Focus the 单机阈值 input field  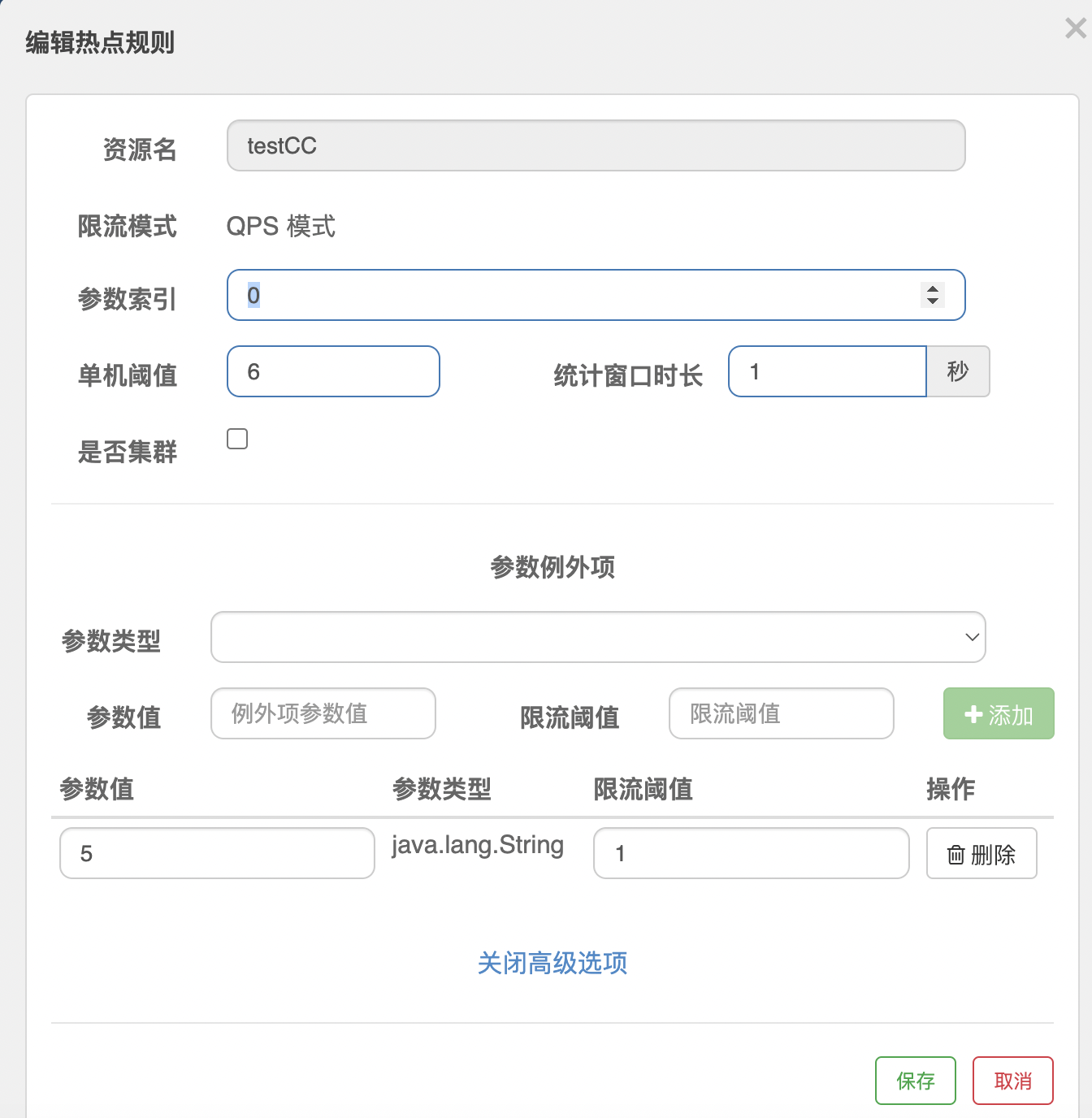click(333, 372)
